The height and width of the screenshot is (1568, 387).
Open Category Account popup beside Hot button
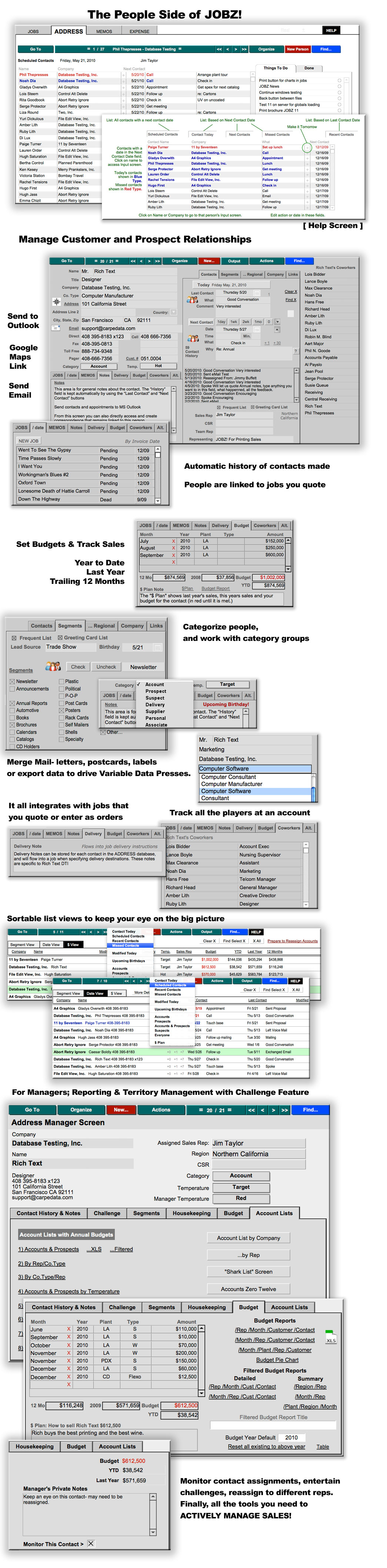tap(99, 367)
